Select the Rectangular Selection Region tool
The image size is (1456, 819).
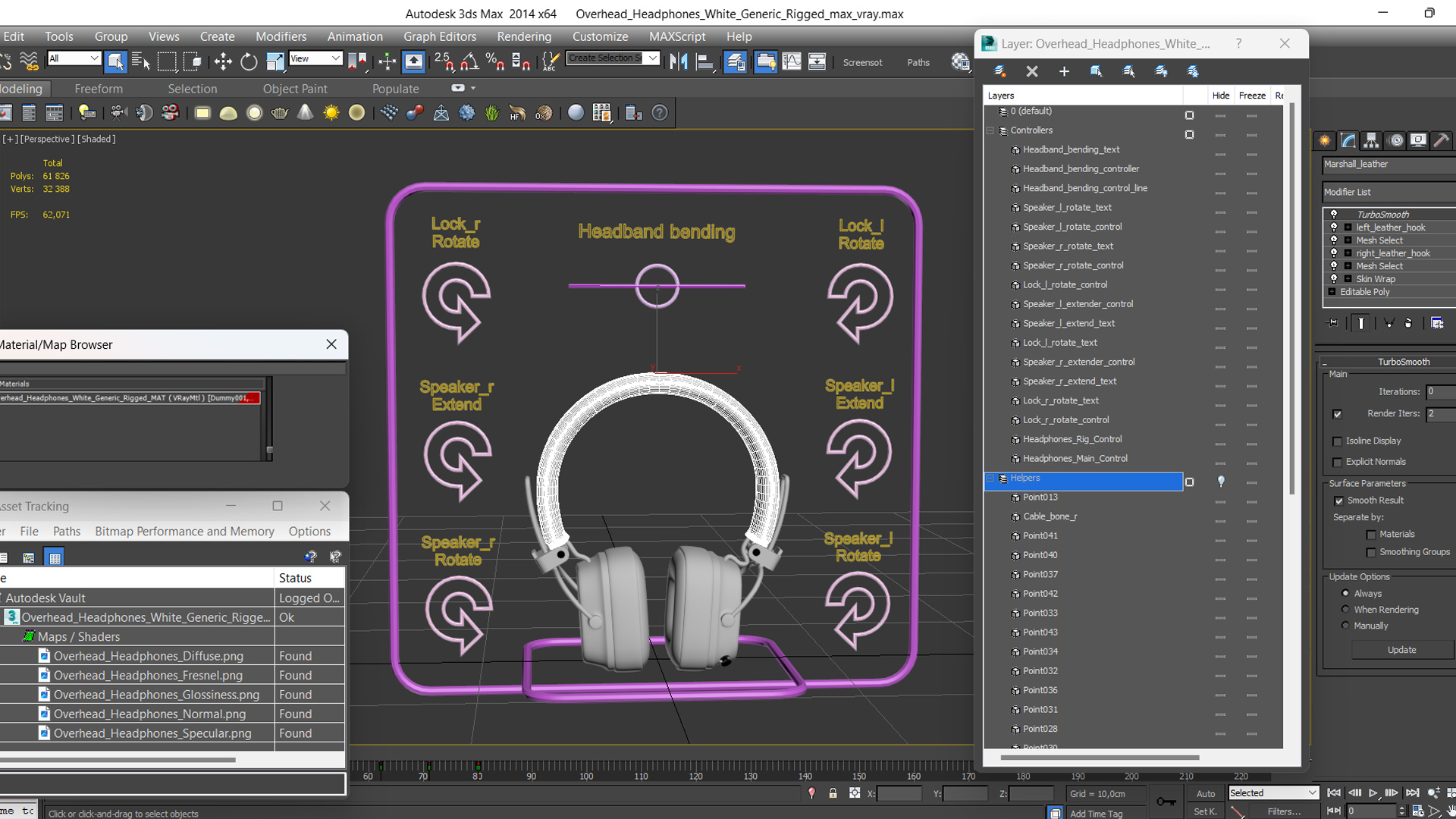point(167,61)
